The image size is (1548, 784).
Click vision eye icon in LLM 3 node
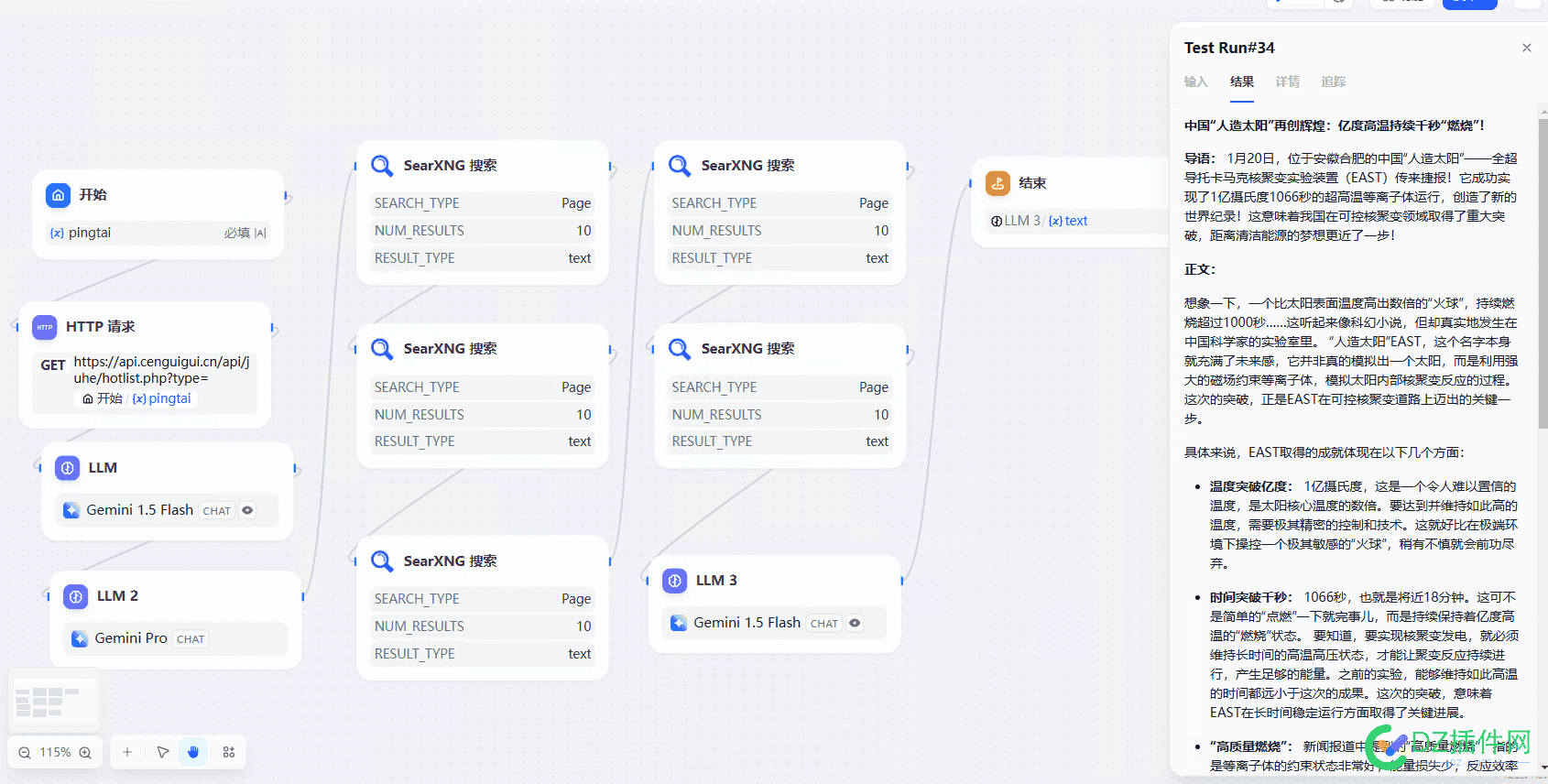(855, 623)
